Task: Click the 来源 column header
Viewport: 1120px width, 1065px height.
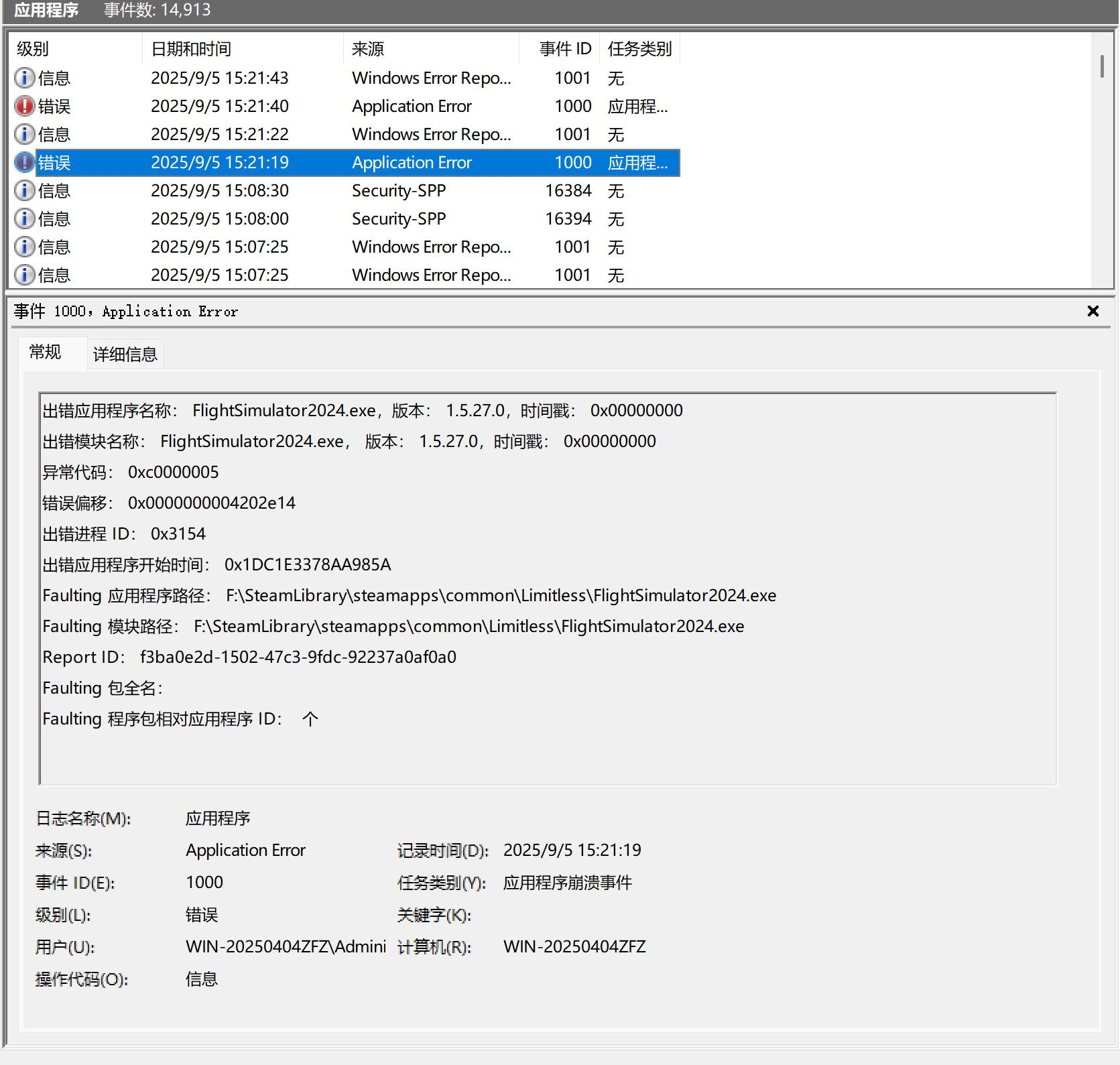Action: click(x=429, y=49)
